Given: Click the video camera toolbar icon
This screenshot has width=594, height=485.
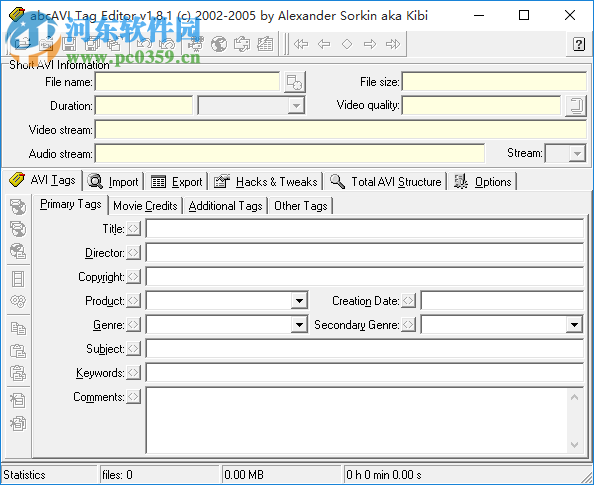Looking at the screenshot, I should 196,44.
